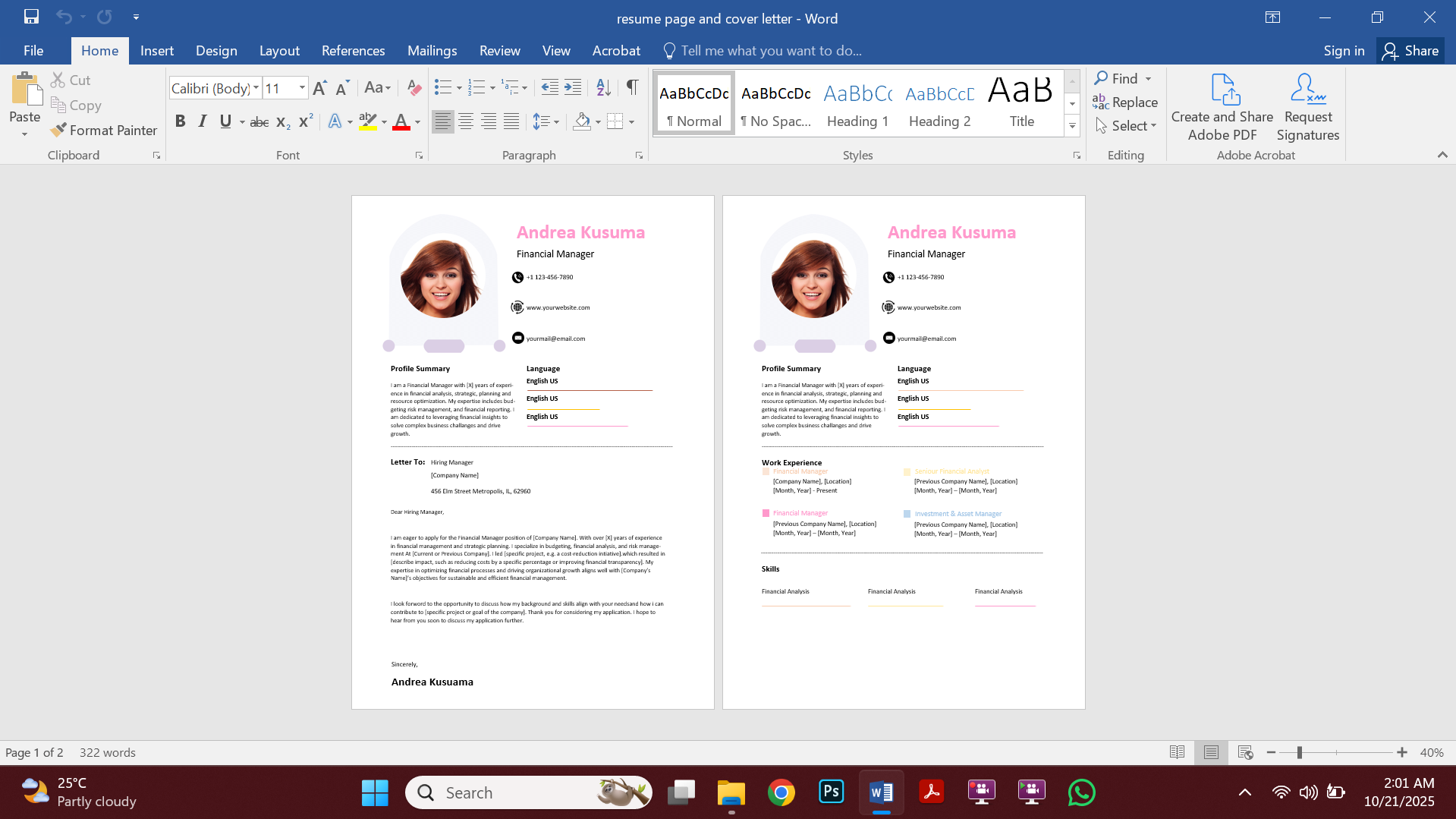
Task: Switch to the Mailings tab
Action: pos(432,50)
